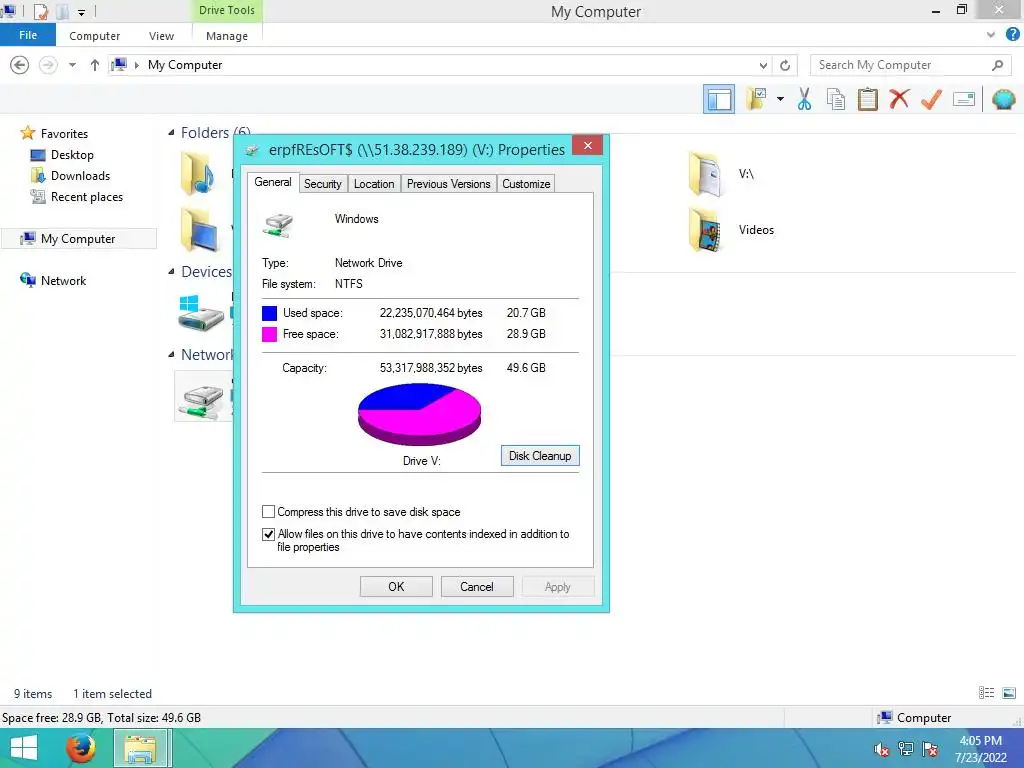Toggle the preview pane layout icon
The height and width of the screenshot is (768, 1024).
pos(718,99)
